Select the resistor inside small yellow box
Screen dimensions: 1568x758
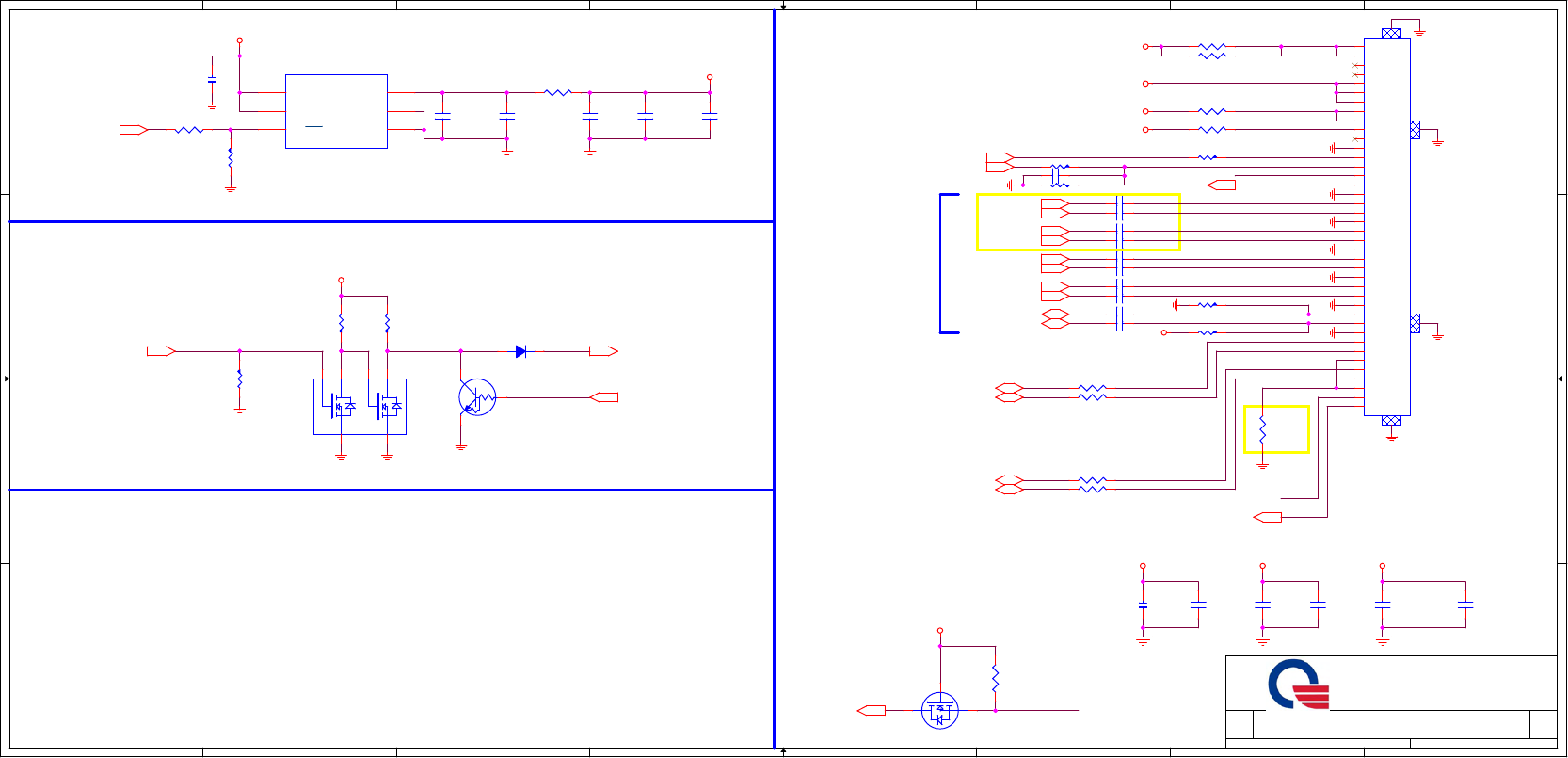1262,429
